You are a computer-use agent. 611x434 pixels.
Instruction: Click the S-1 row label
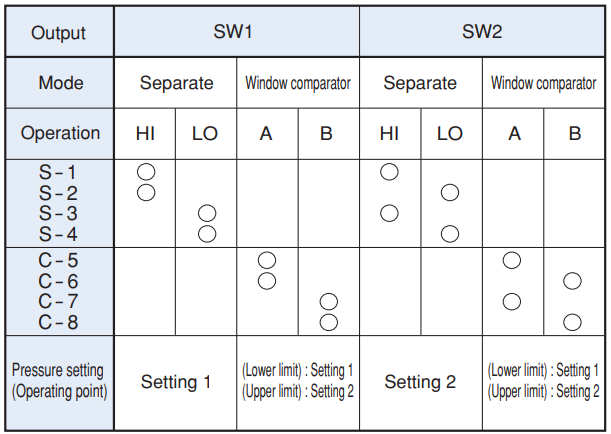[58, 172]
